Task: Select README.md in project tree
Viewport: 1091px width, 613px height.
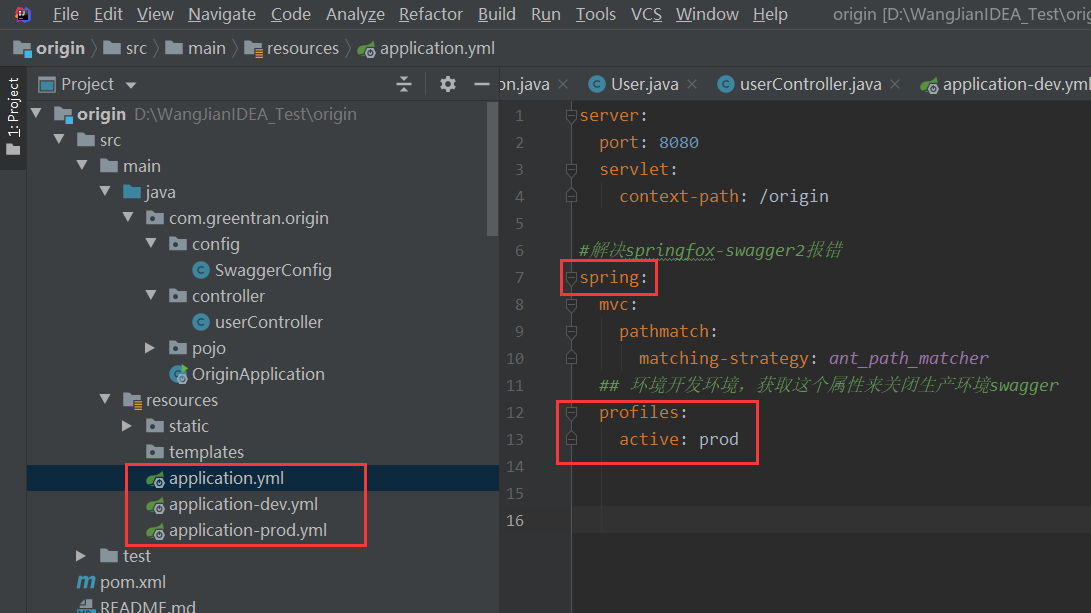Action: pyautogui.click(x=148, y=607)
